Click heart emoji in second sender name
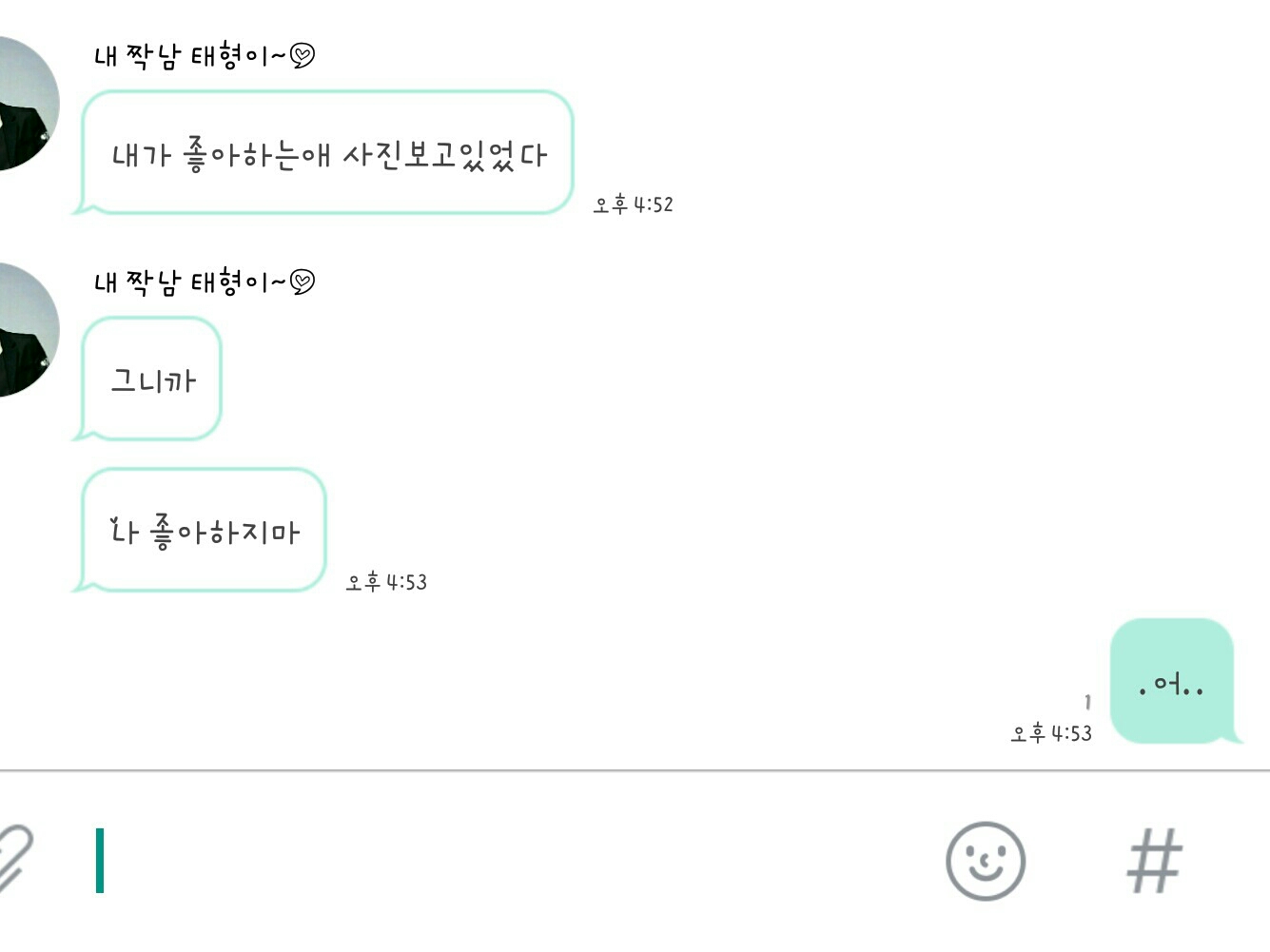The height and width of the screenshot is (952, 1270). coord(303,282)
